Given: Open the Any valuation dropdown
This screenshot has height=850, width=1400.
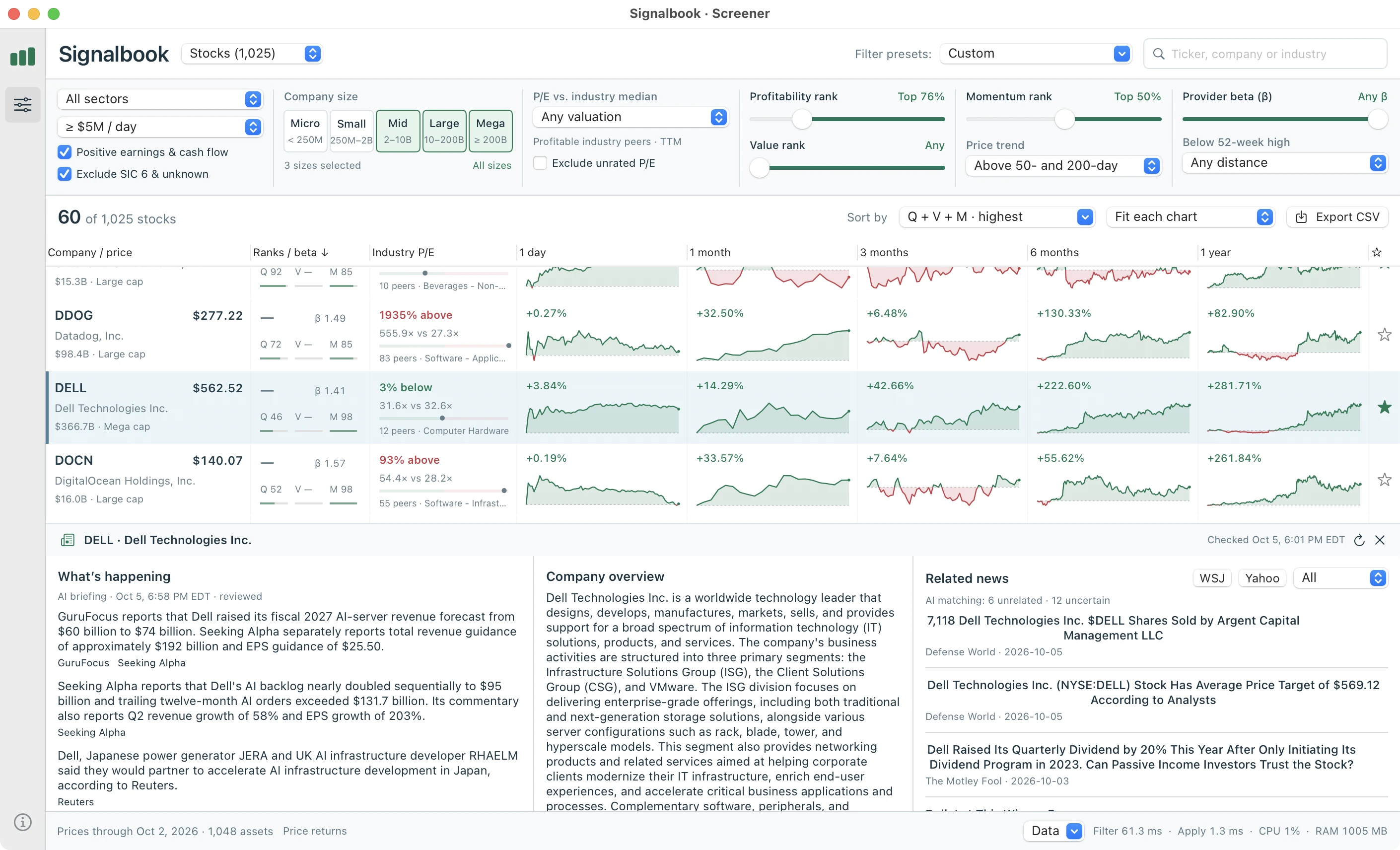Looking at the screenshot, I should point(630,117).
